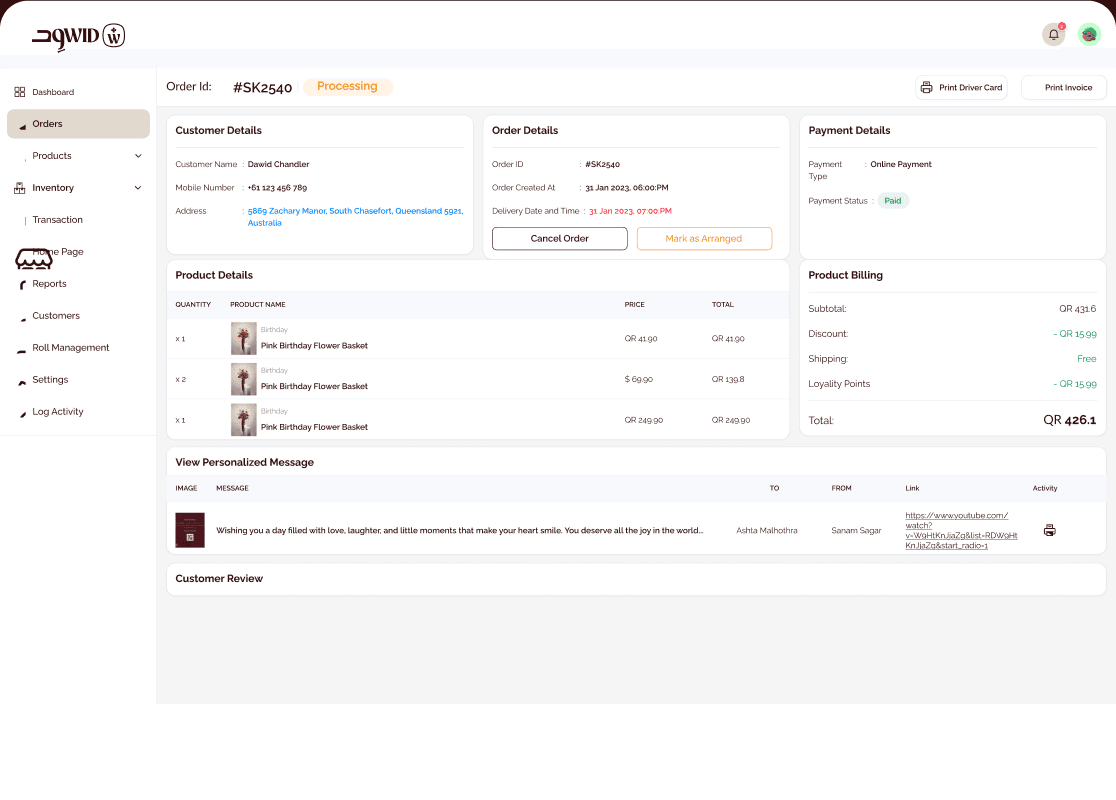1116x800 pixels.
Task: Click product thumbnail in the $ 69.90 row
Action: click(x=243, y=379)
